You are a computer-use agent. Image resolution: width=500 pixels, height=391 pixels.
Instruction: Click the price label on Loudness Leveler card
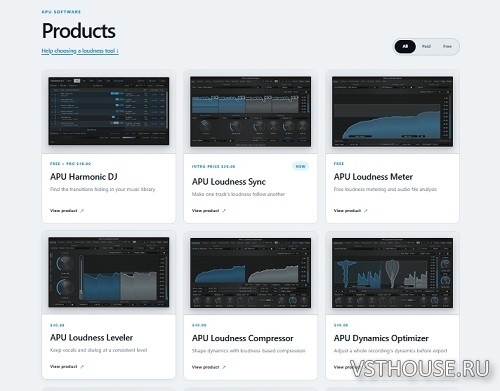[x=57, y=325]
